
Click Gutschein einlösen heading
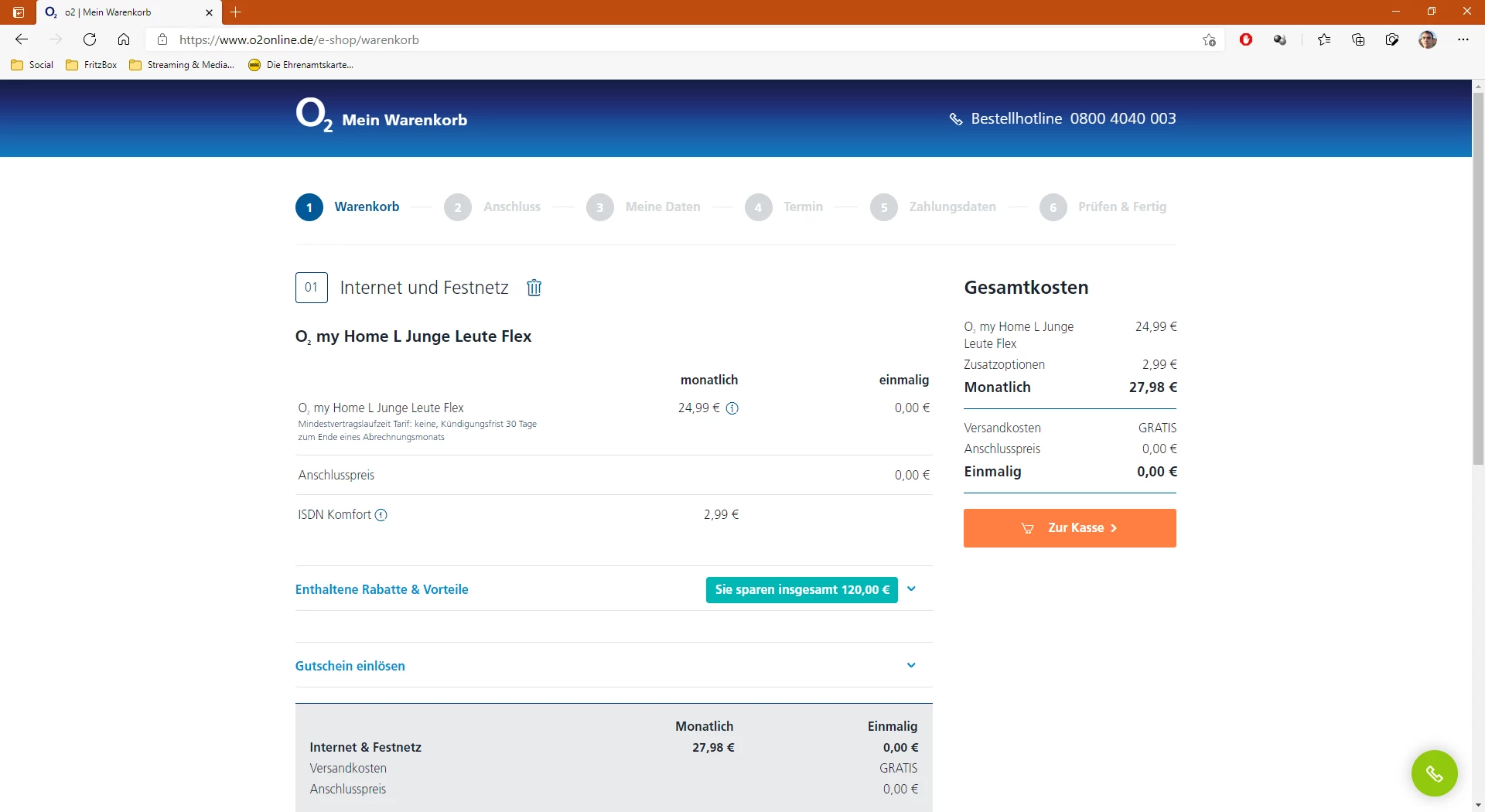(x=350, y=666)
